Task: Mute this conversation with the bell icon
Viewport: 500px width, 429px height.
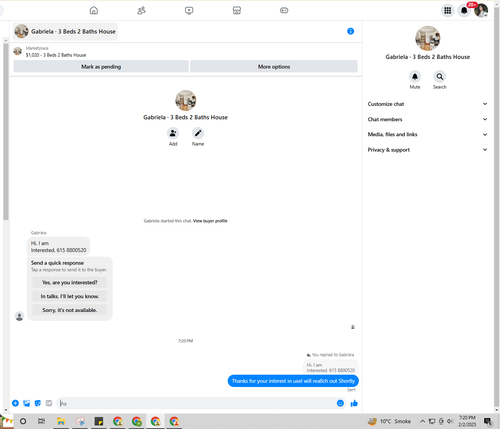Action: 415,77
